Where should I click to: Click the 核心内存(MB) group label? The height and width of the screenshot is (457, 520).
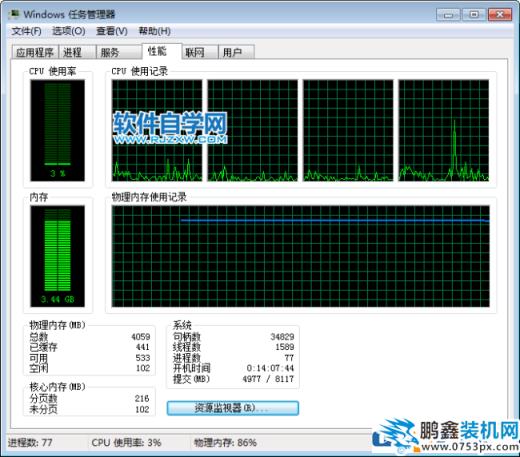57,387
